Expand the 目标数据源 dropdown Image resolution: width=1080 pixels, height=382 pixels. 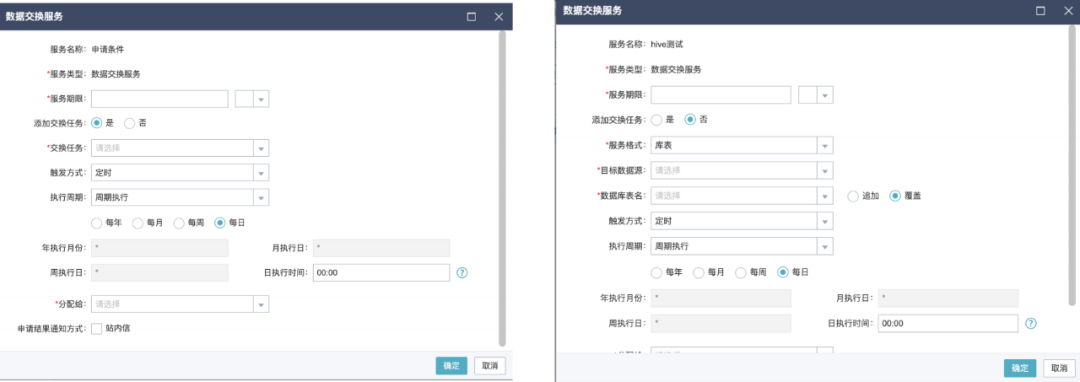(x=742, y=170)
